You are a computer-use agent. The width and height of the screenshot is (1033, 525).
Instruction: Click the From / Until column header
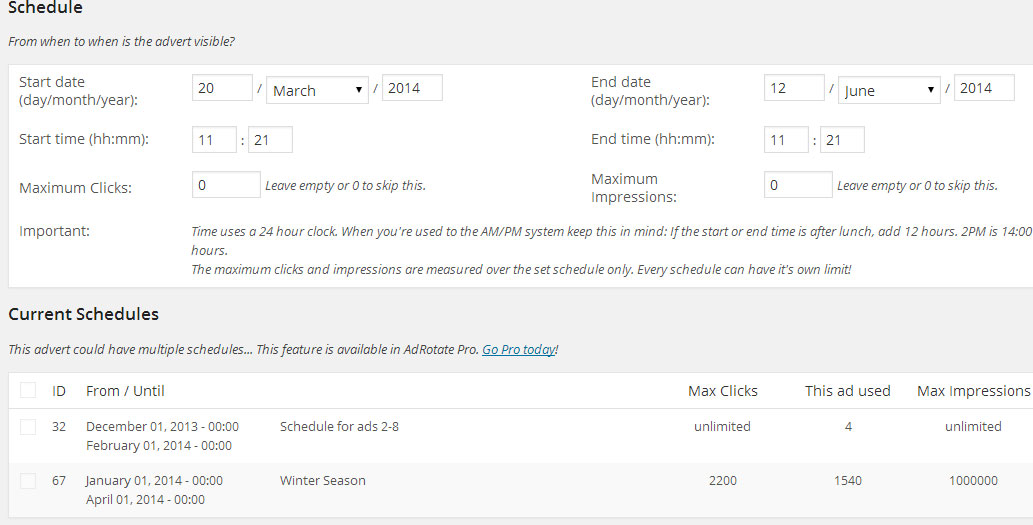tap(125, 391)
